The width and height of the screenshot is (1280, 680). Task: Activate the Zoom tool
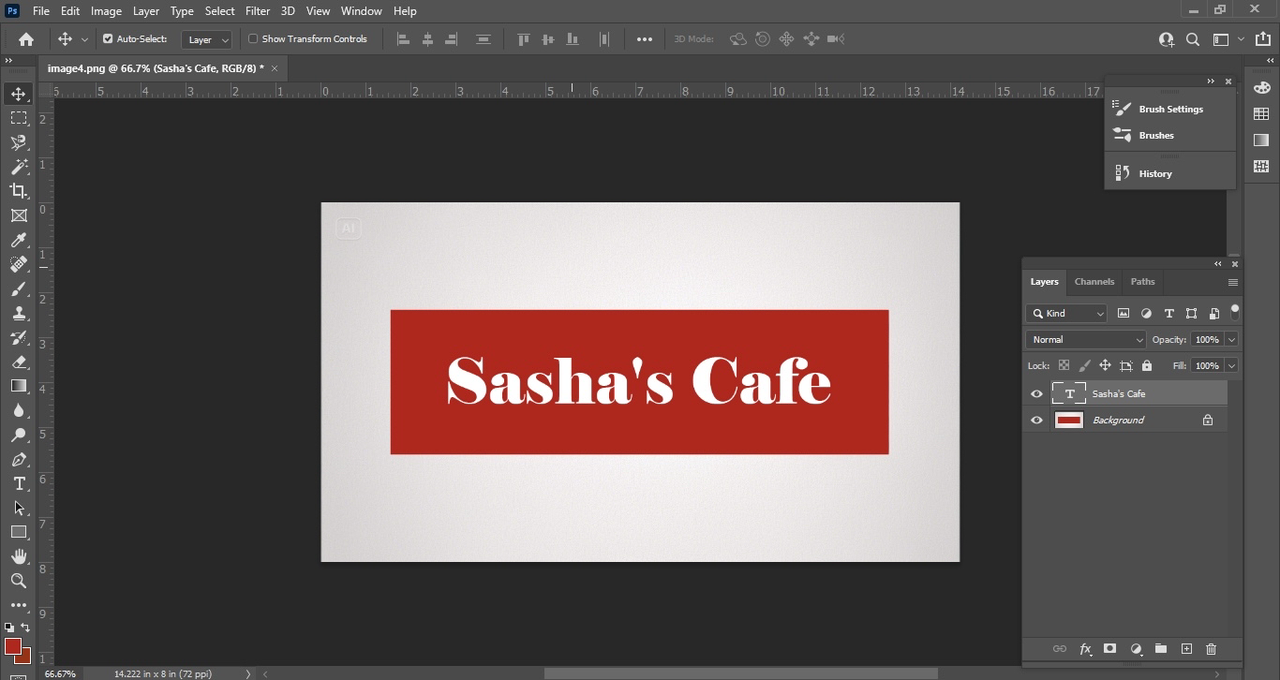(19, 581)
